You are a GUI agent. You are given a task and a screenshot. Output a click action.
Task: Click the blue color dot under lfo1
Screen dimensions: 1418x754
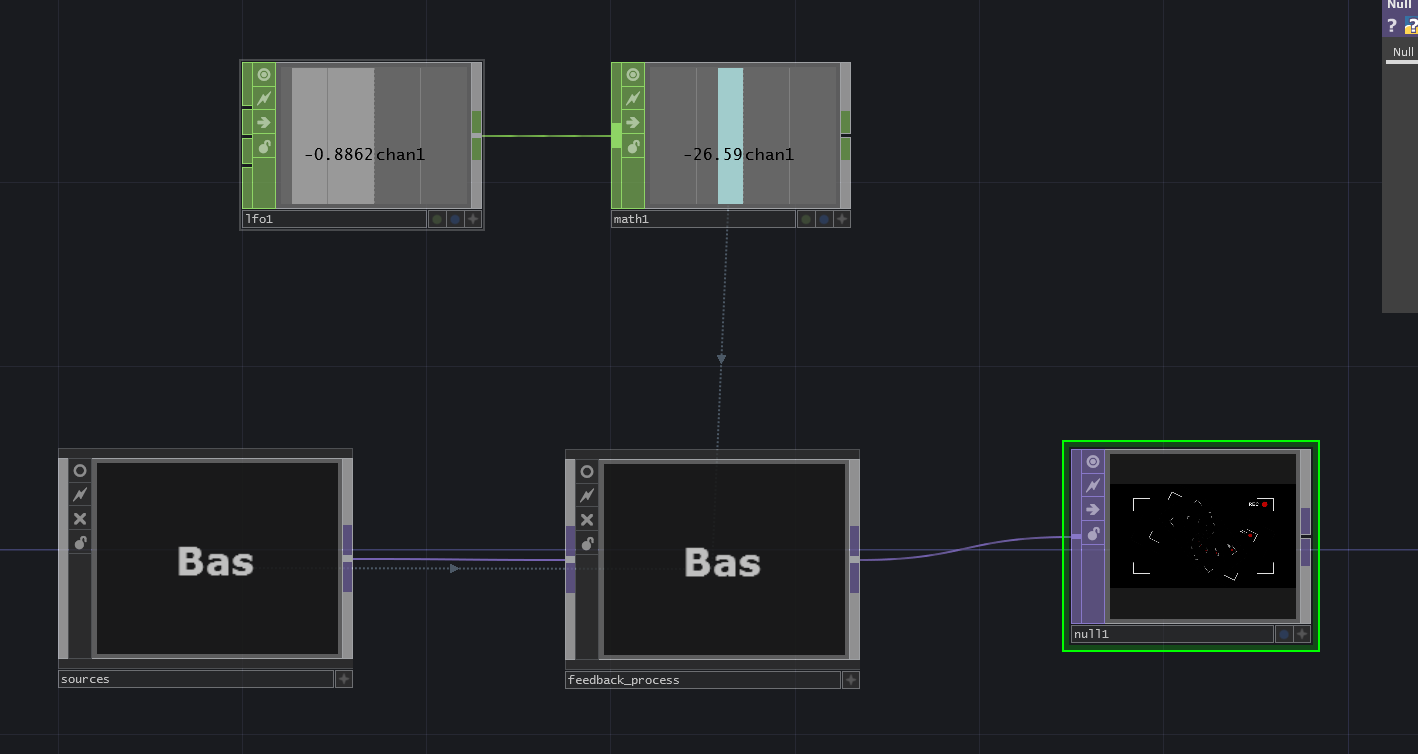tap(455, 219)
